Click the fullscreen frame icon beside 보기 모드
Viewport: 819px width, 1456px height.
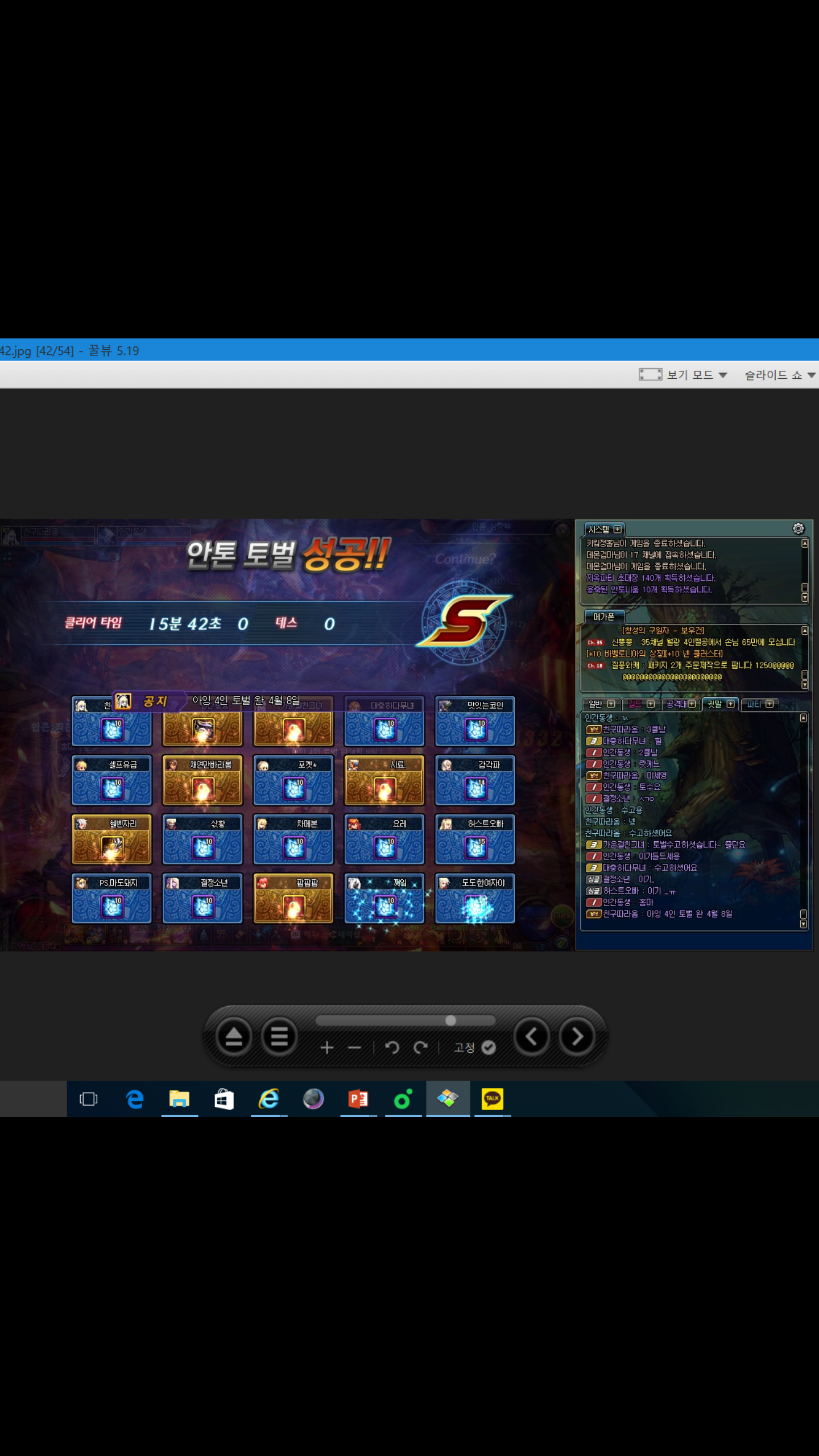(x=650, y=374)
